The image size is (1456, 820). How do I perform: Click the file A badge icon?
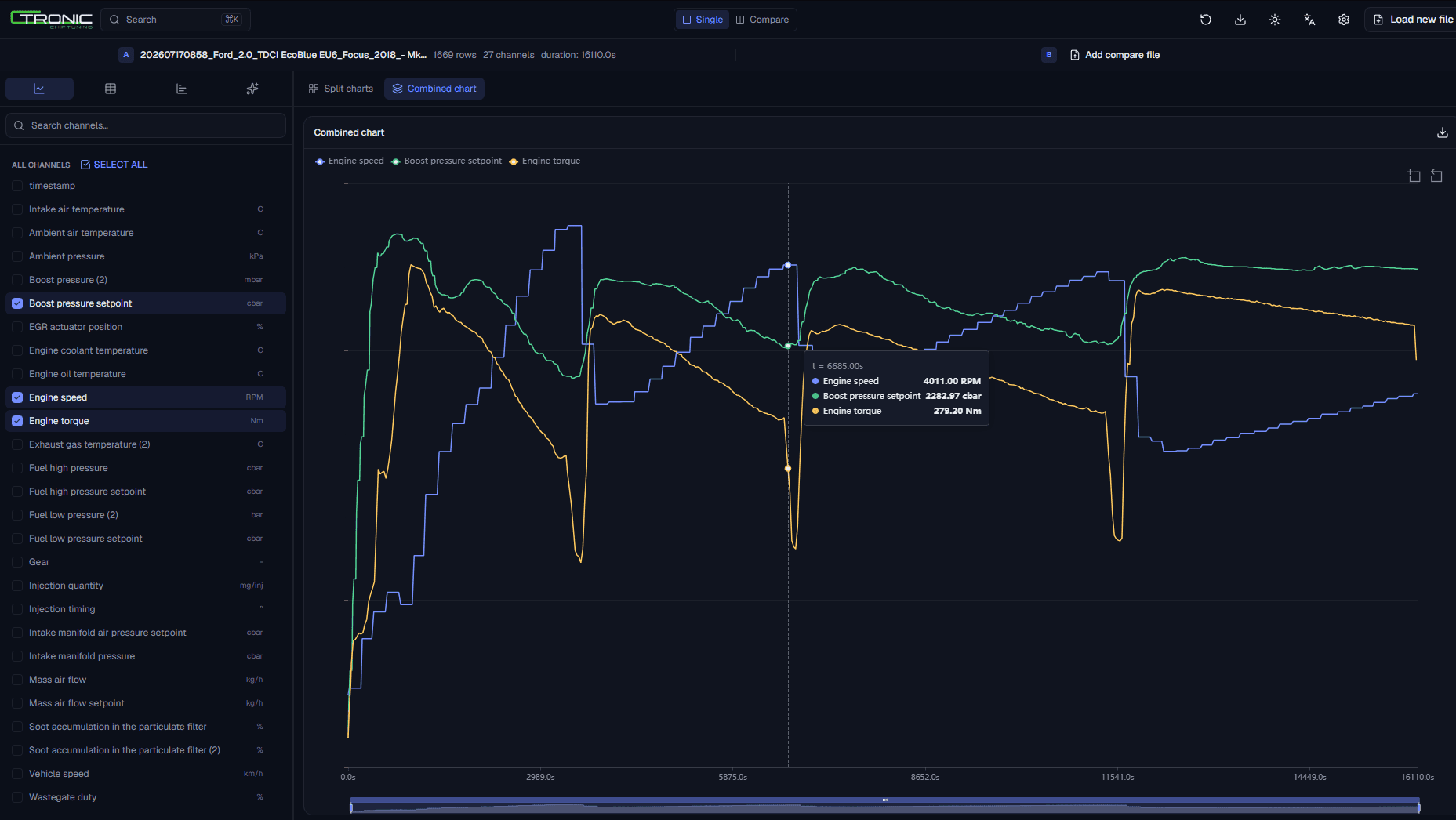(126, 55)
